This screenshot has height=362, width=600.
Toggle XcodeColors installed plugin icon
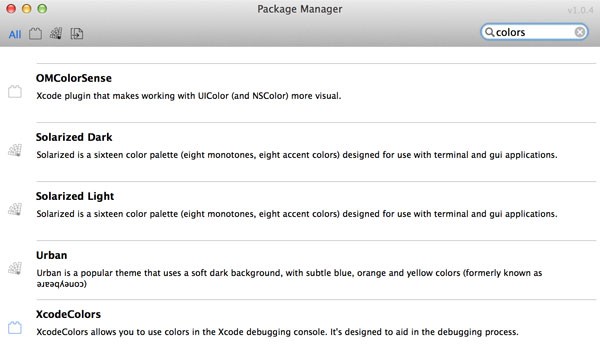15,328
